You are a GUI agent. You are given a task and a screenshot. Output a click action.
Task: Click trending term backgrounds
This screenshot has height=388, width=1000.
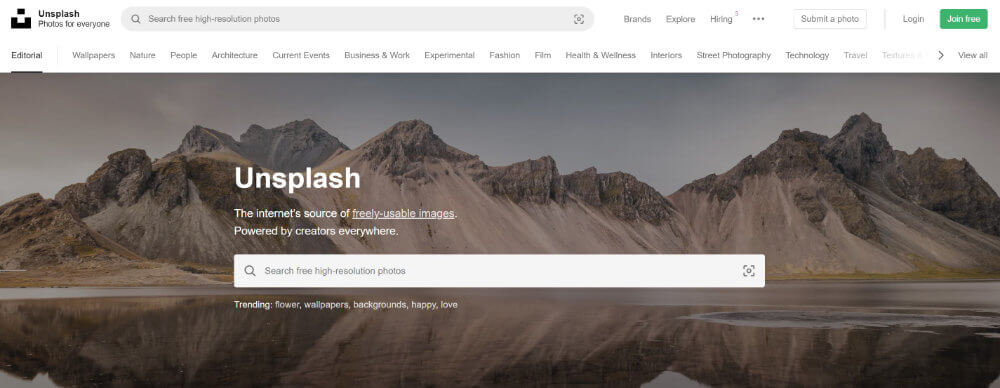(x=380, y=305)
